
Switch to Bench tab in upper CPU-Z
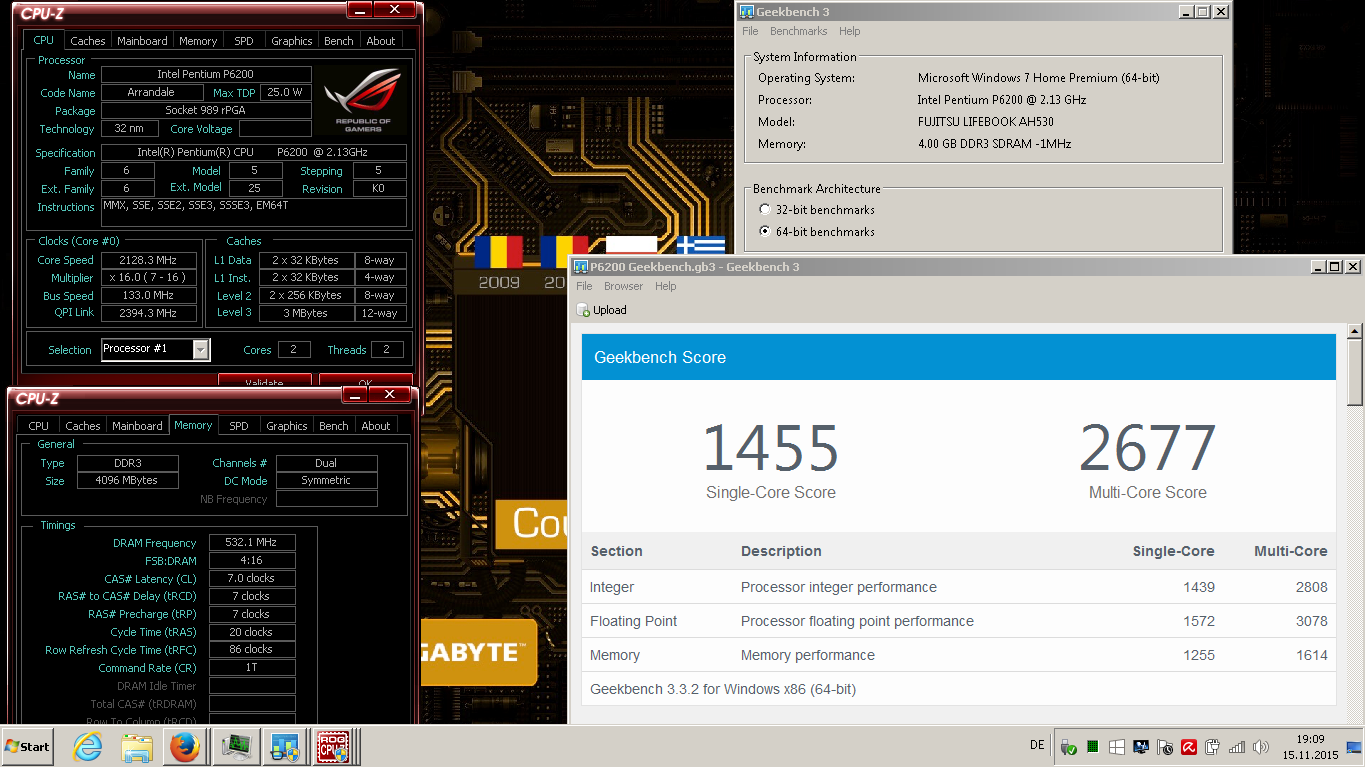pos(339,41)
